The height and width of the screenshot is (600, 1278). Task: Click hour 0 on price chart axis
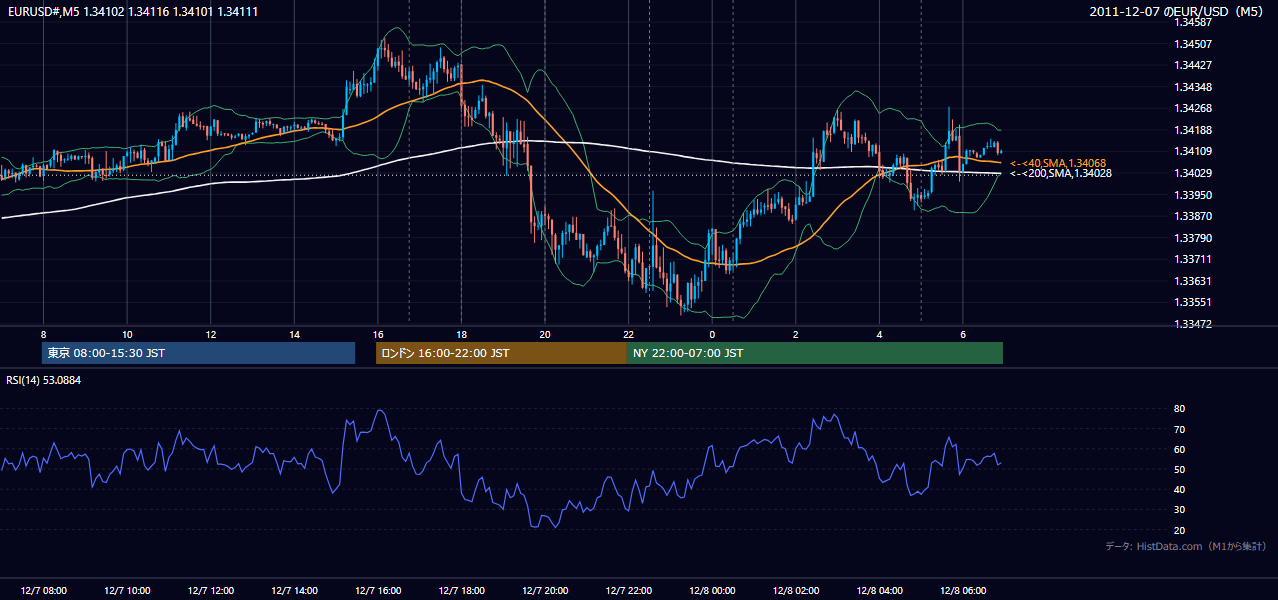[x=712, y=334]
